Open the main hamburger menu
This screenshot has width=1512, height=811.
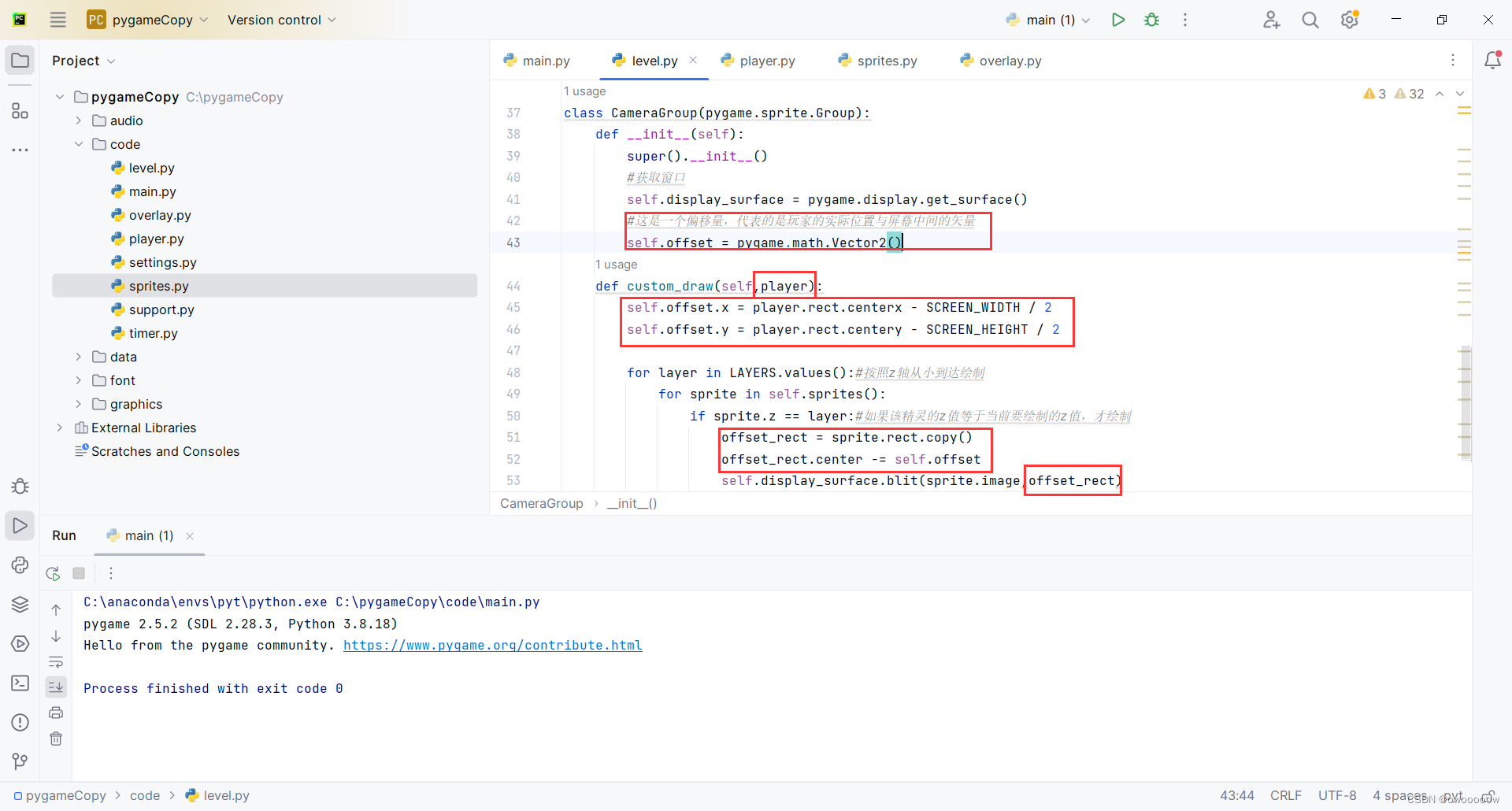[x=58, y=20]
